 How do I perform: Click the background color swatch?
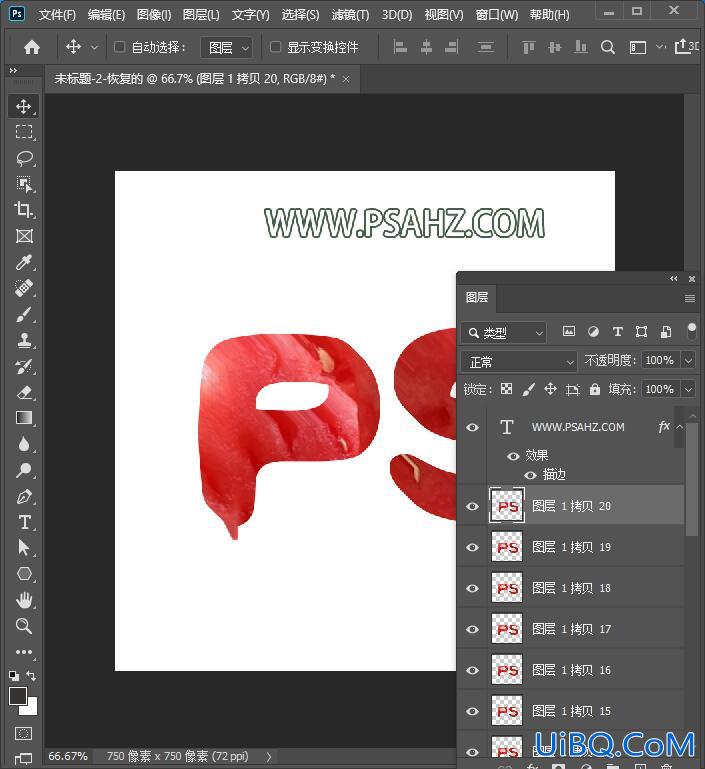31,709
